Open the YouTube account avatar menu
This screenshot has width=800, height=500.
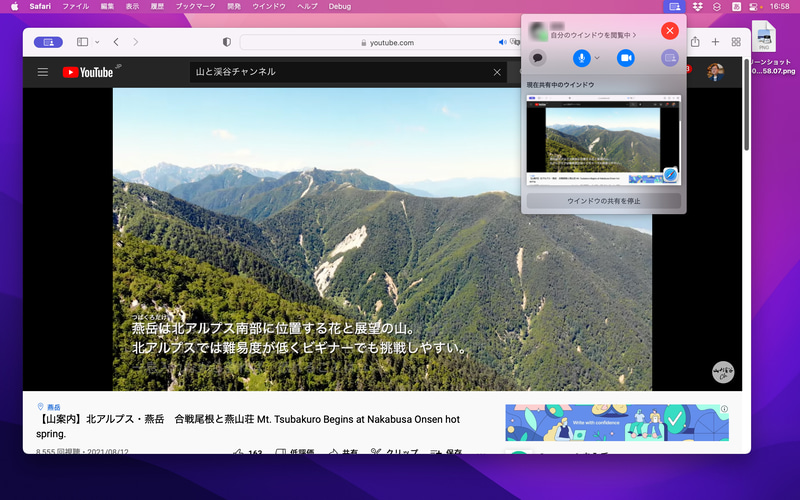click(x=715, y=72)
